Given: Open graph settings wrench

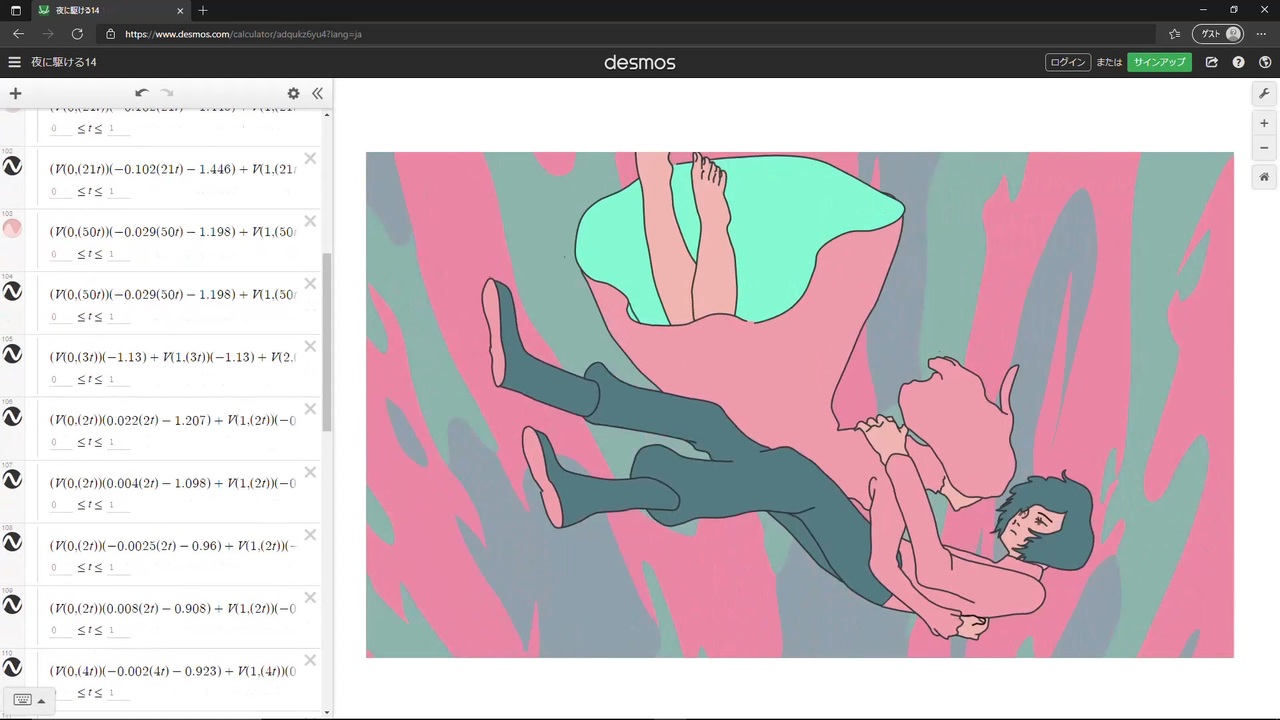Looking at the screenshot, I should click(x=1264, y=93).
